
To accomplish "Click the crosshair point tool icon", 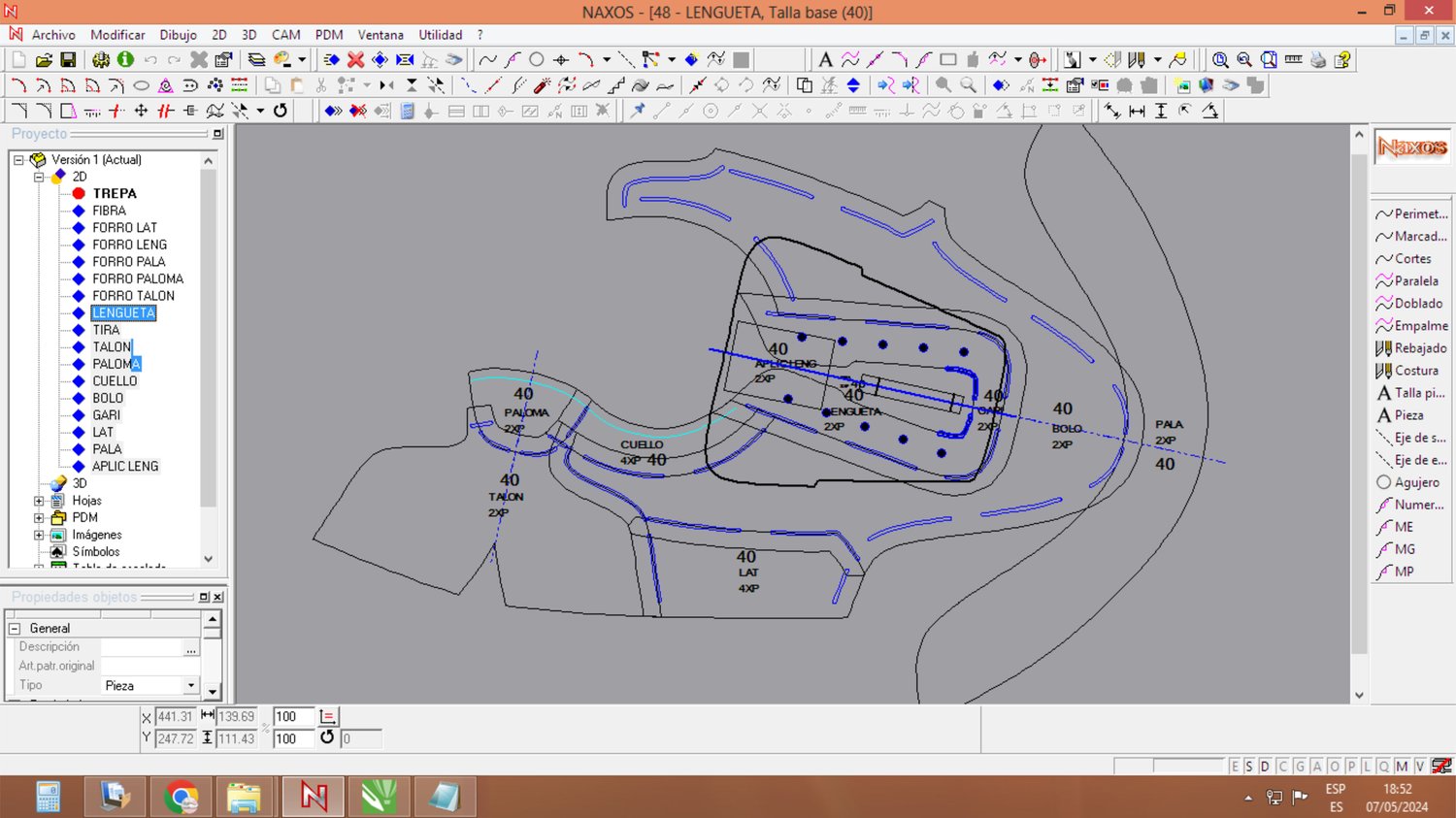I will (x=560, y=59).
